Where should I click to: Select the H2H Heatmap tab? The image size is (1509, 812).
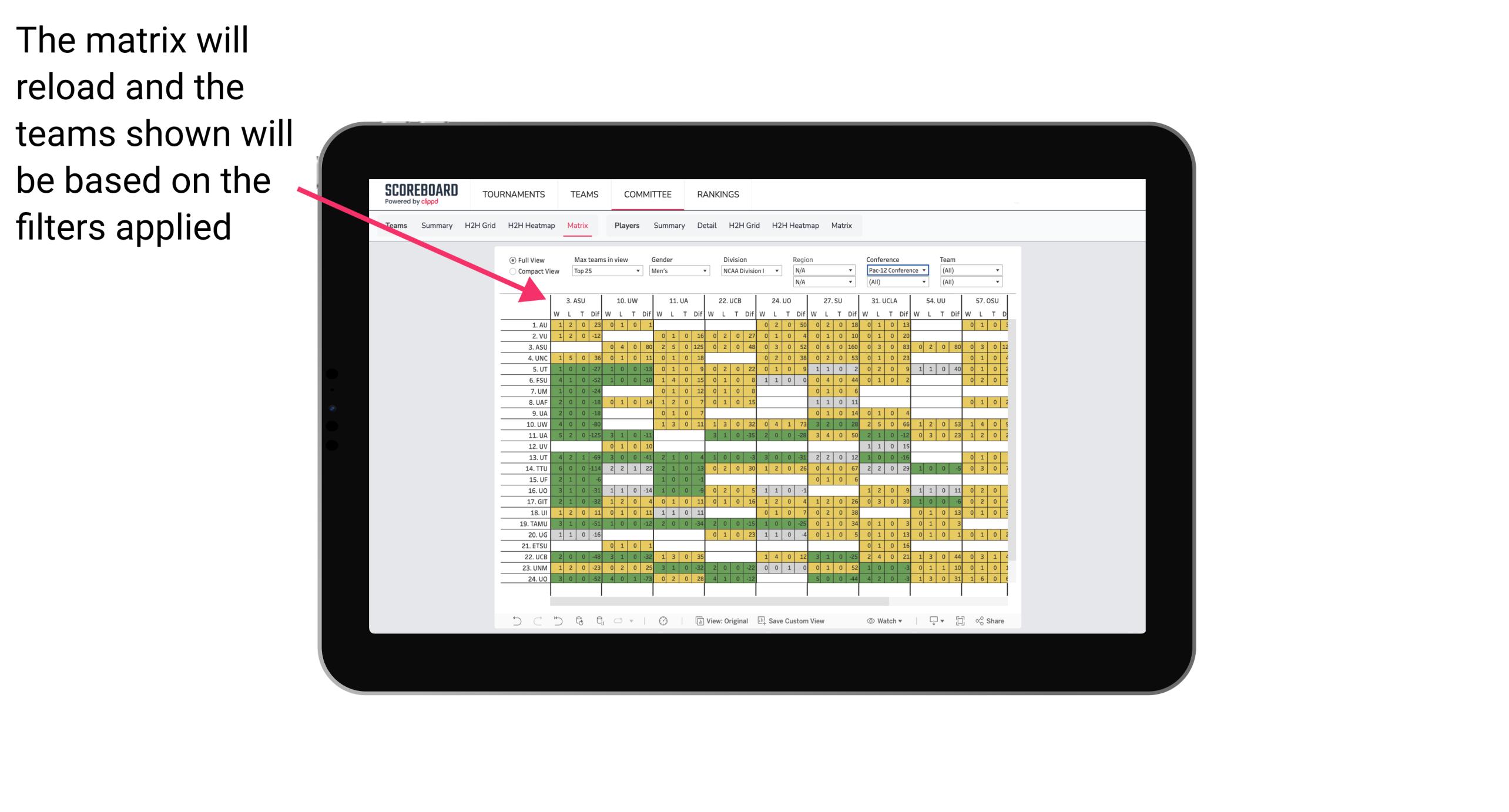pyautogui.click(x=529, y=225)
